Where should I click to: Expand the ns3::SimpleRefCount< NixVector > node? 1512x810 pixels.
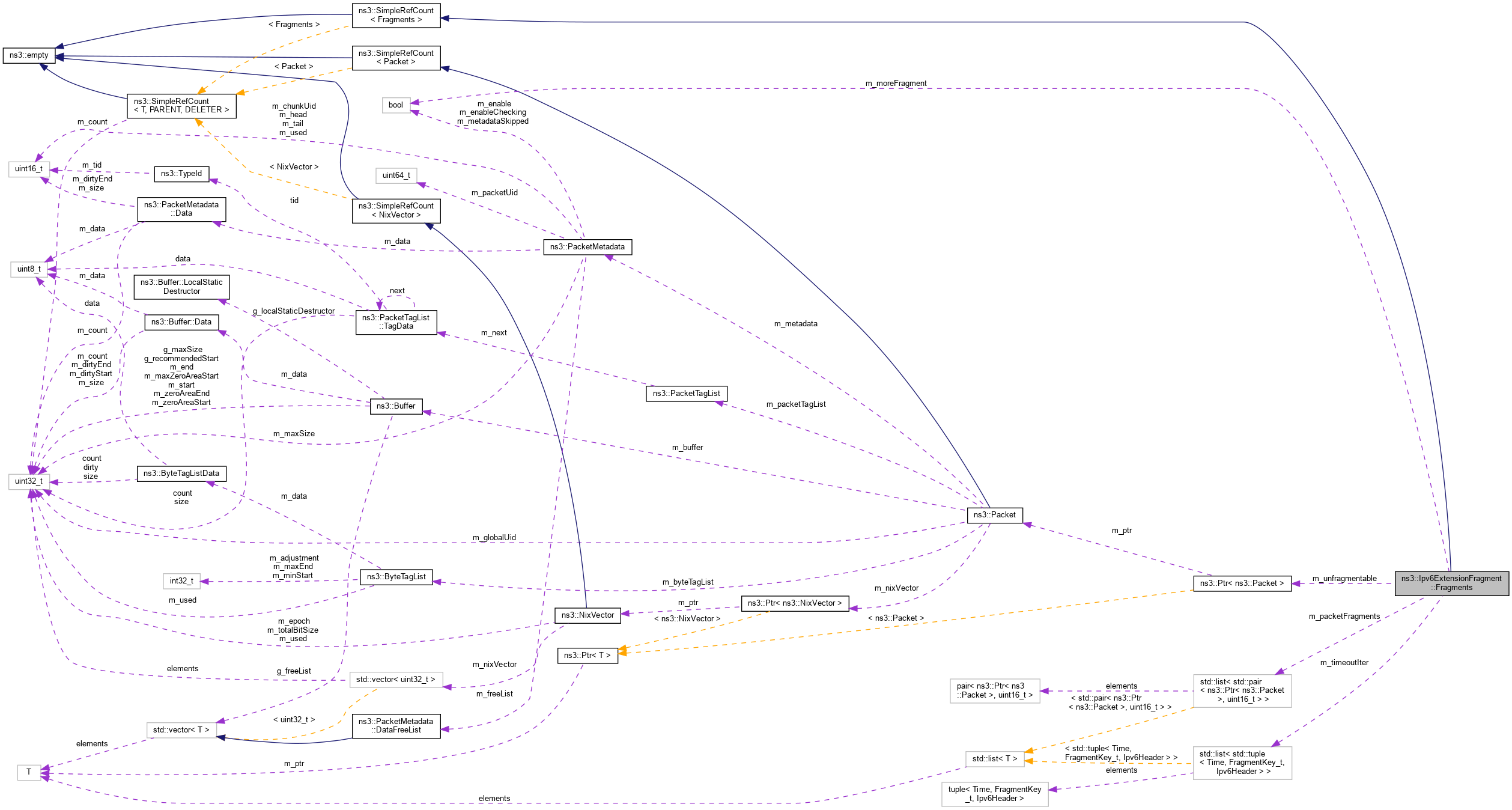click(396, 212)
